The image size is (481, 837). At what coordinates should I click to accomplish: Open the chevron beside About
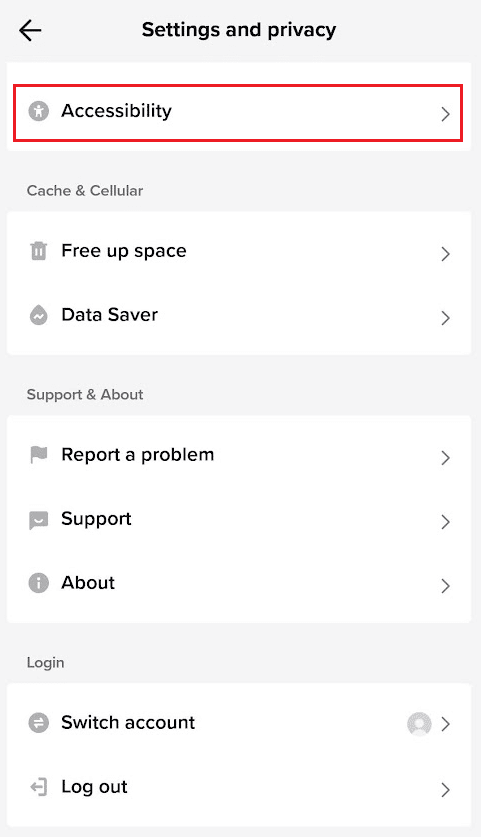[445, 586]
